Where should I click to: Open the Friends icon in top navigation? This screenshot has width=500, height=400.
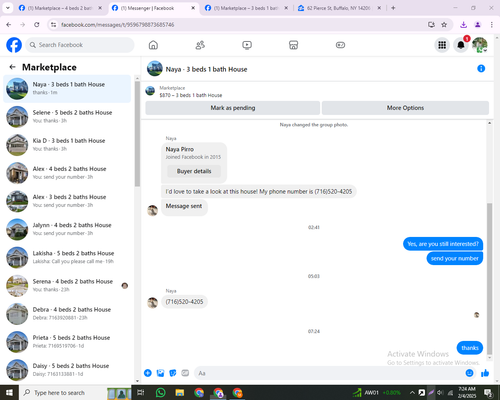click(x=200, y=45)
